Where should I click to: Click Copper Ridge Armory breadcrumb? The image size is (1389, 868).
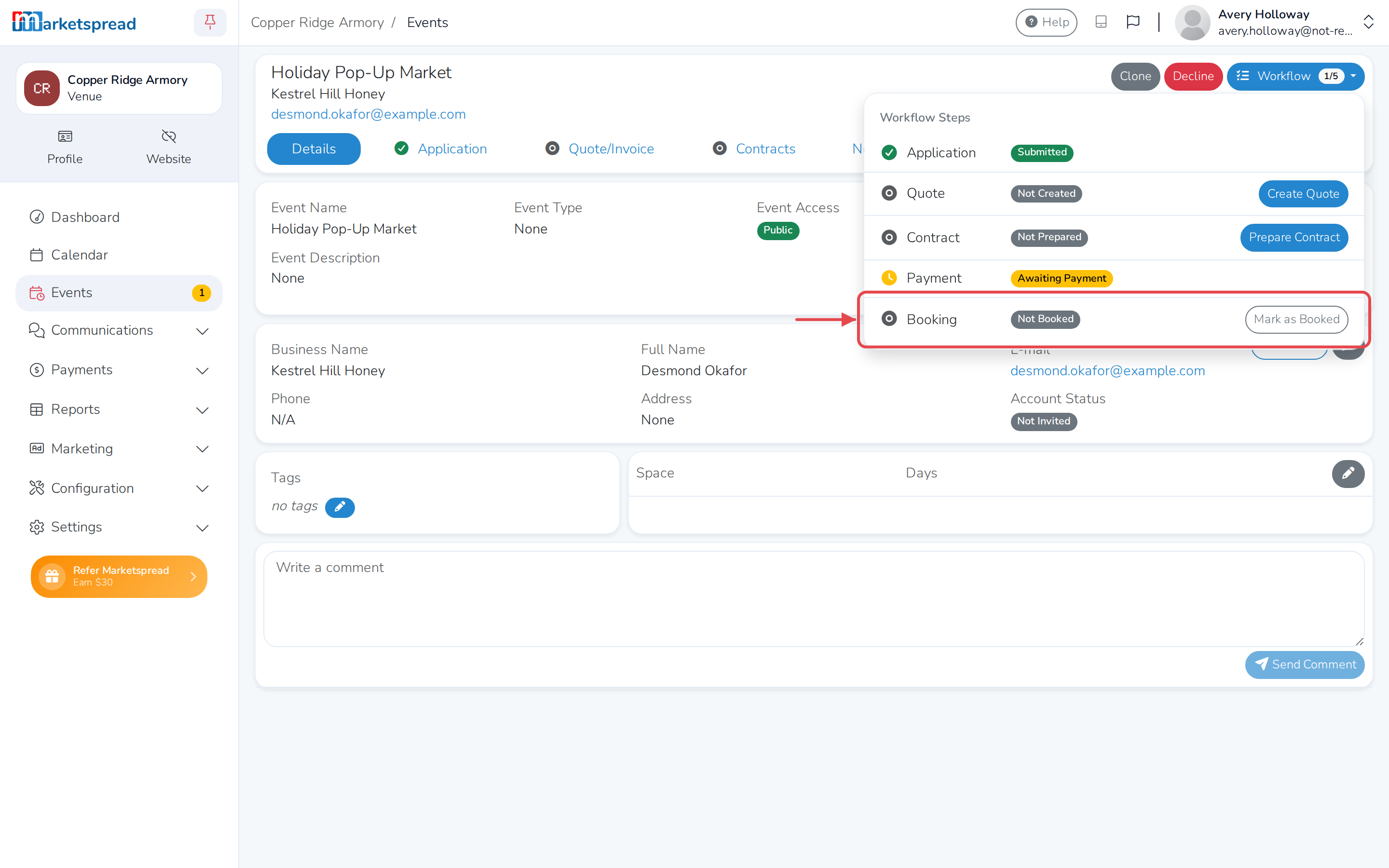[x=317, y=22]
